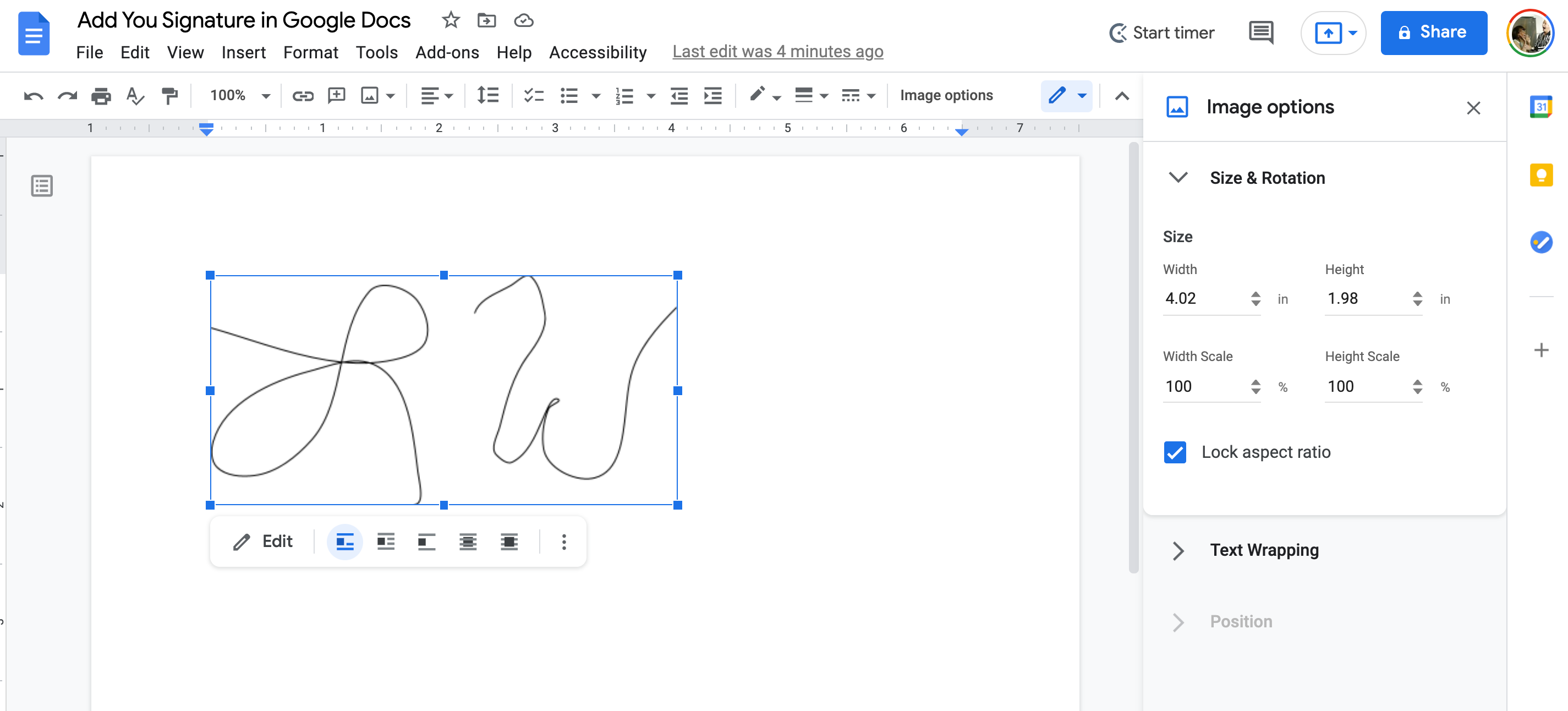The image size is (1568, 711).
Task: Collapse the Size & Rotation section
Action: (1178, 178)
